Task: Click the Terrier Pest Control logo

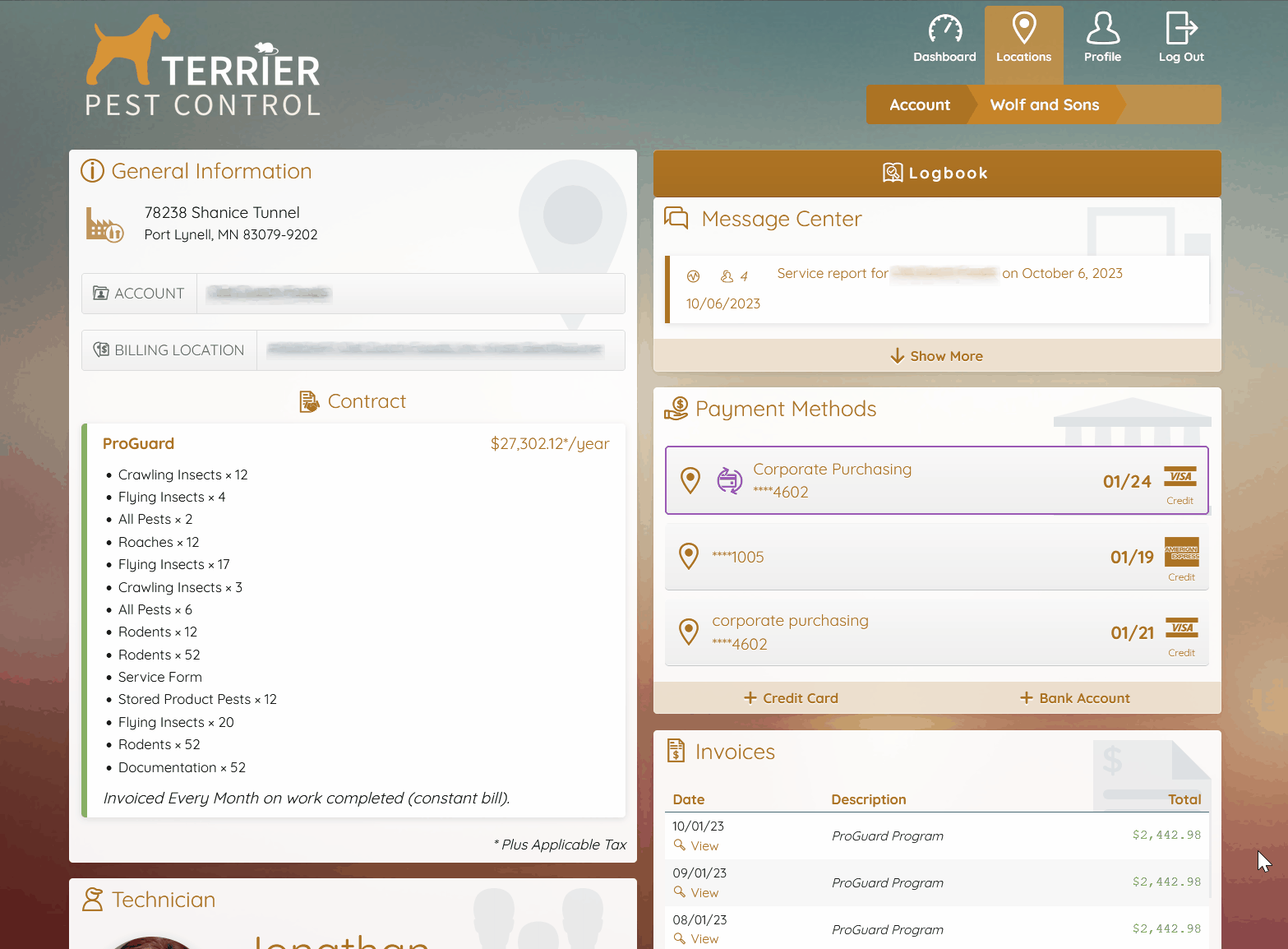Action: [x=203, y=65]
